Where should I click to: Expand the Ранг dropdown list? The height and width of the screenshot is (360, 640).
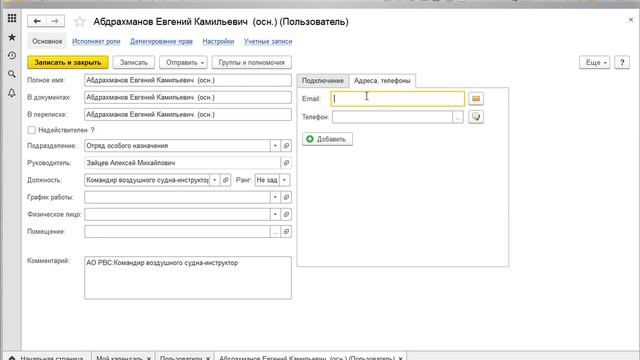click(x=284, y=180)
